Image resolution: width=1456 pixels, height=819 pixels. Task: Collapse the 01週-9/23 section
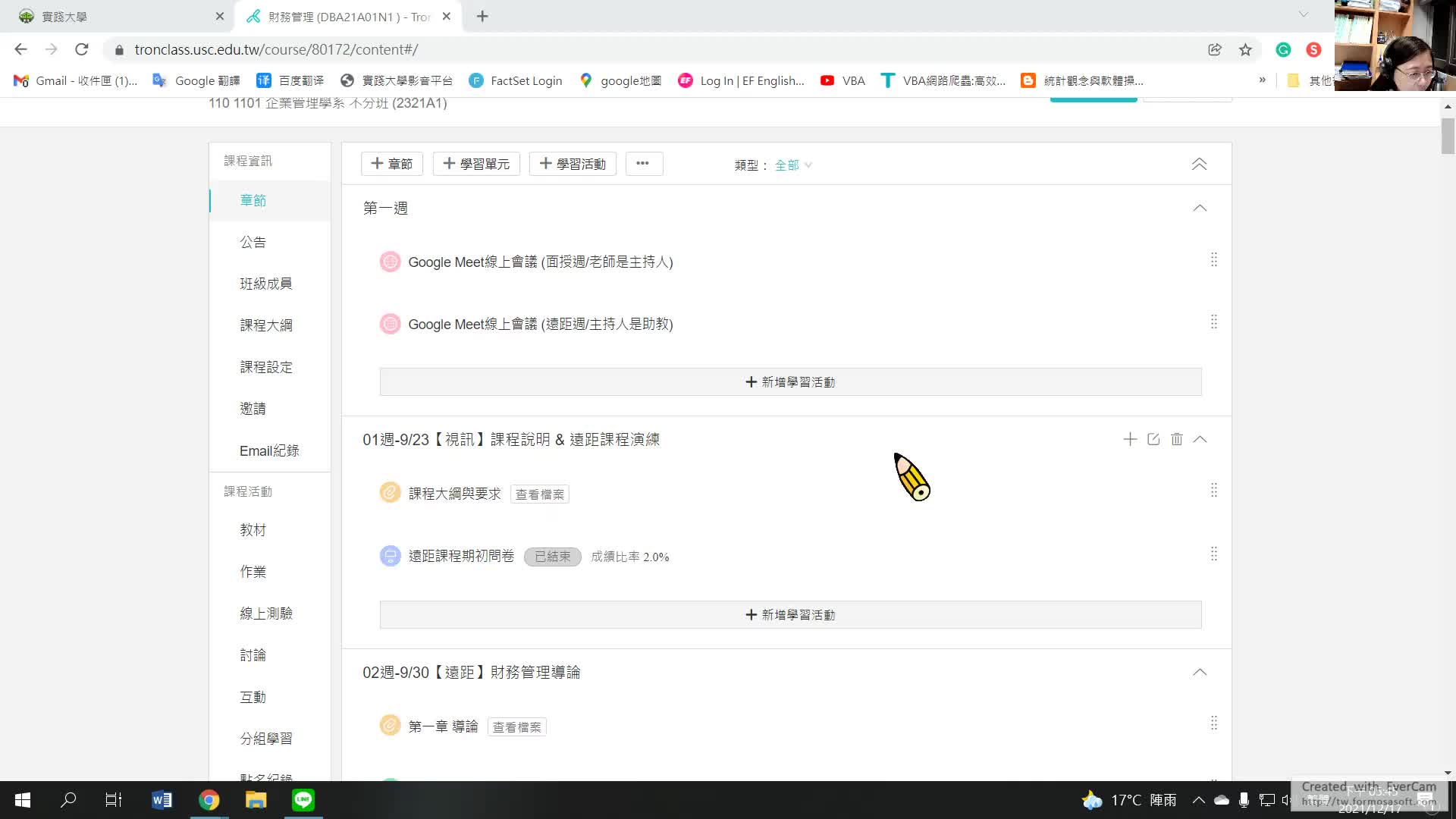tap(1200, 439)
